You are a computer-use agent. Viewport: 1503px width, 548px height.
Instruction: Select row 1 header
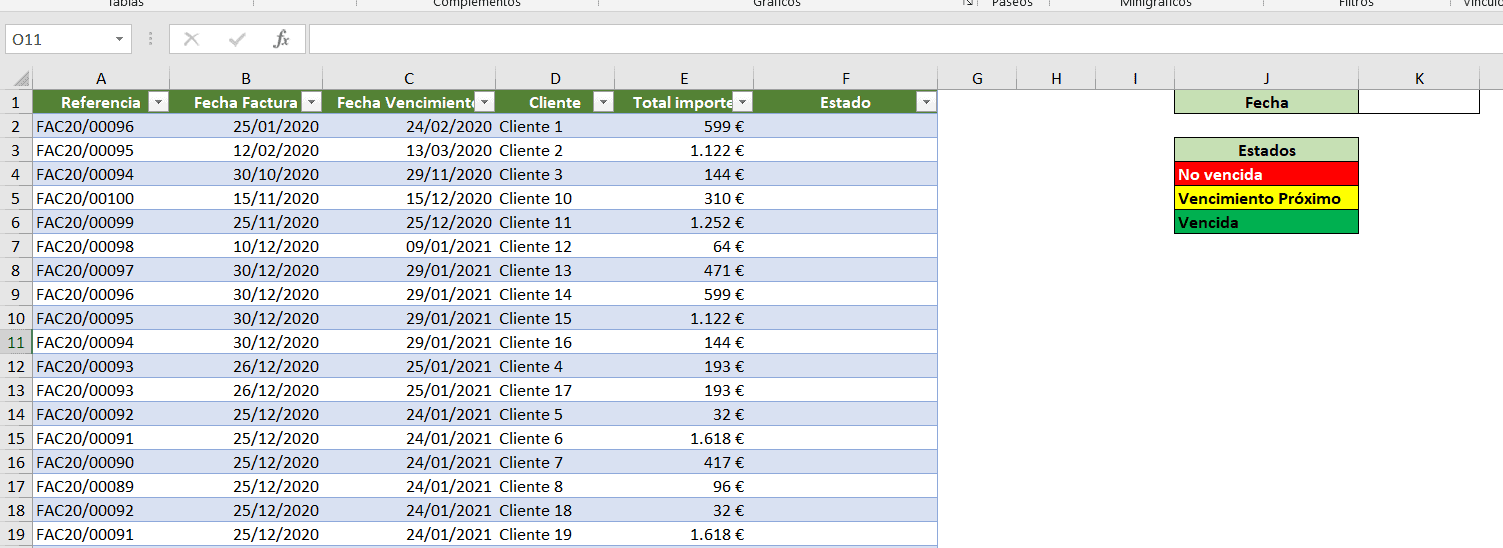click(16, 102)
